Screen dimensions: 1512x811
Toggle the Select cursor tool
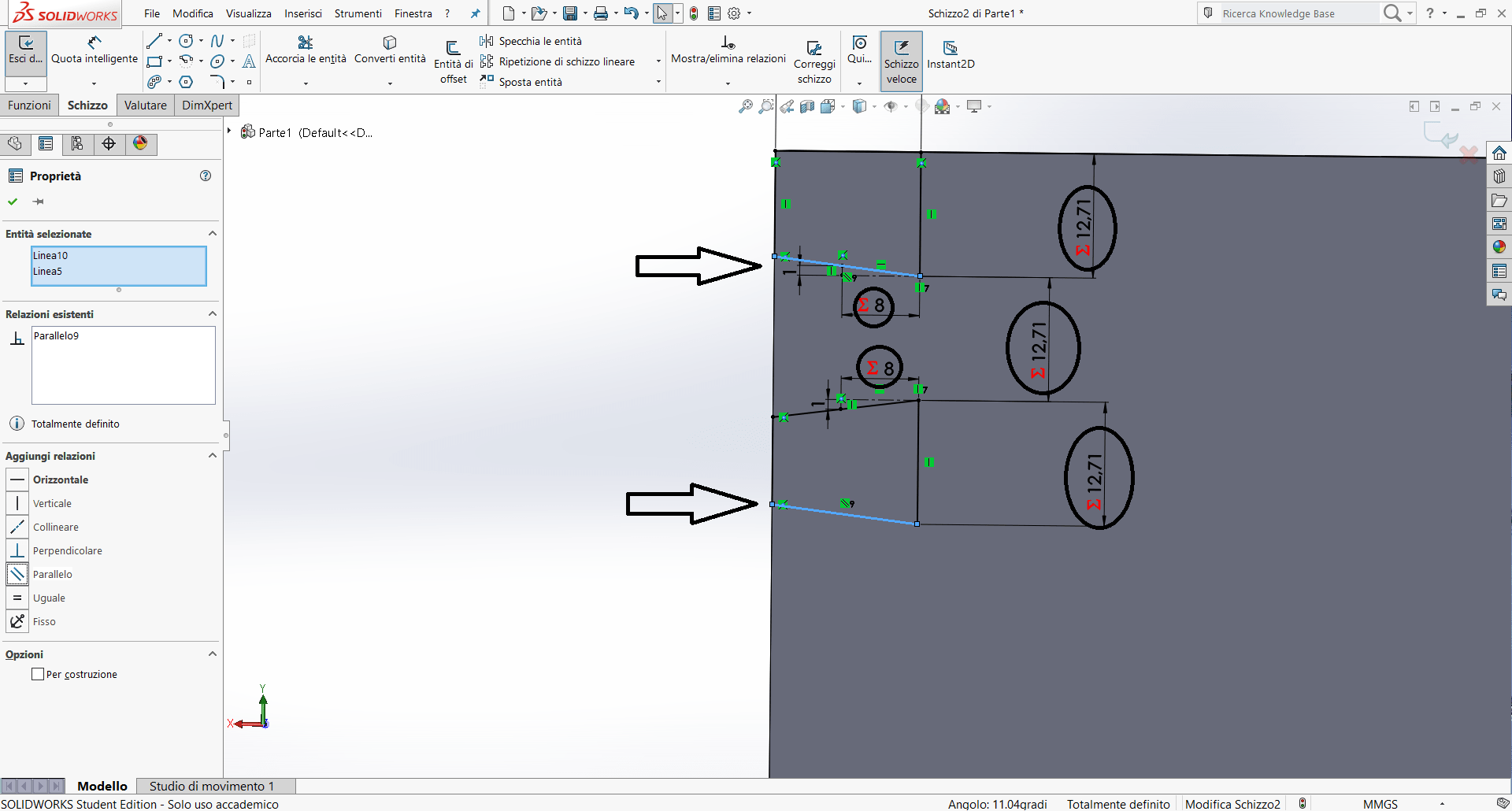[662, 13]
